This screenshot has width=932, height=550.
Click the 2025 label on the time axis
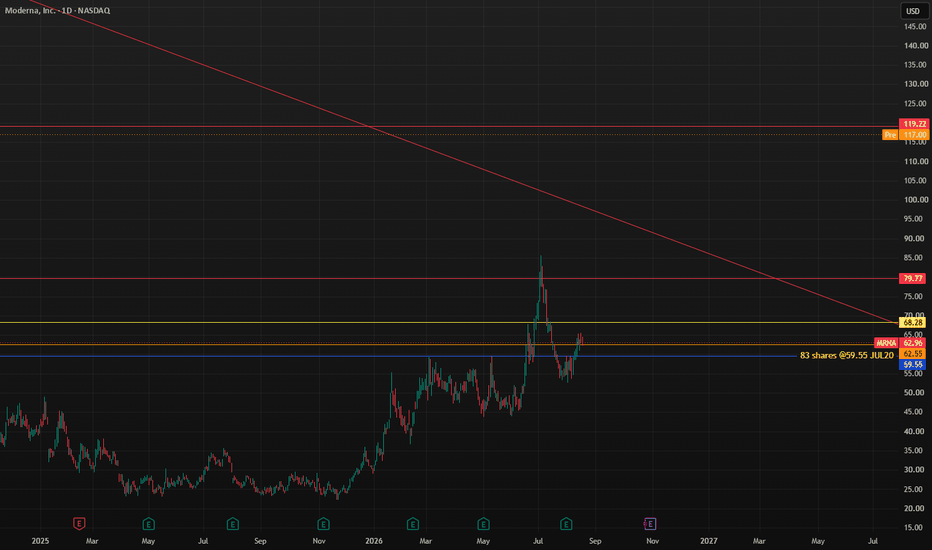[x=40, y=541]
